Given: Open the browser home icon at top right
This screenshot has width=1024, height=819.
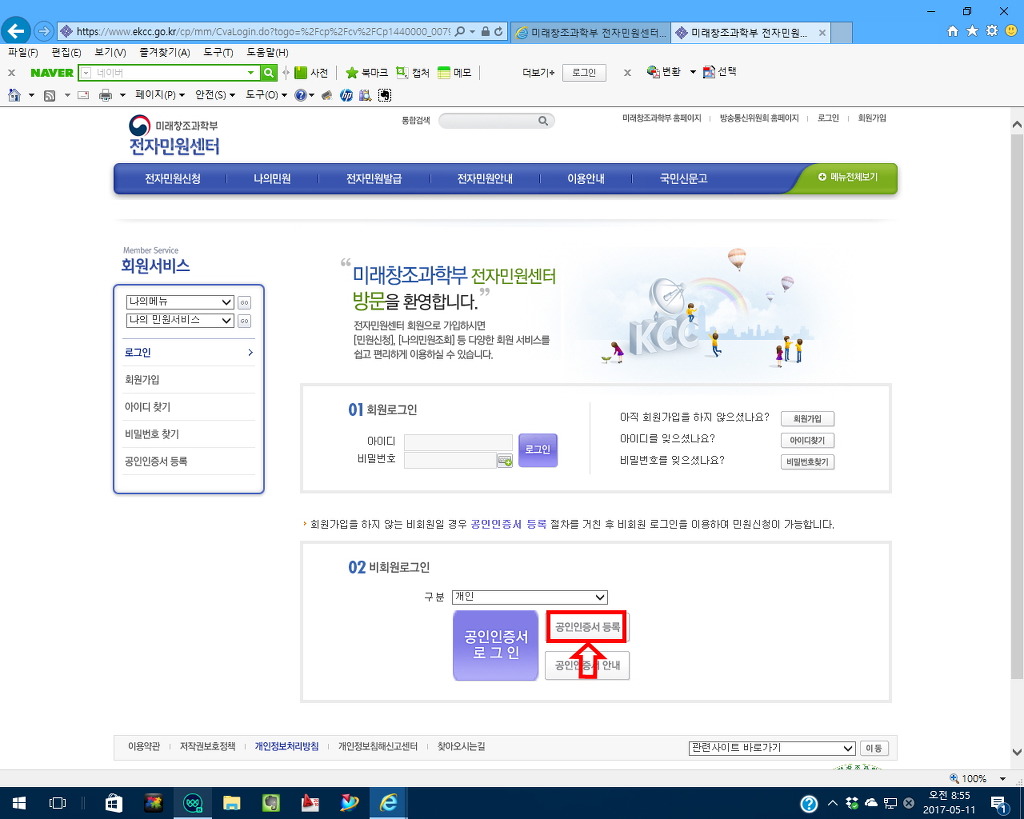Looking at the screenshot, I should [x=953, y=31].
